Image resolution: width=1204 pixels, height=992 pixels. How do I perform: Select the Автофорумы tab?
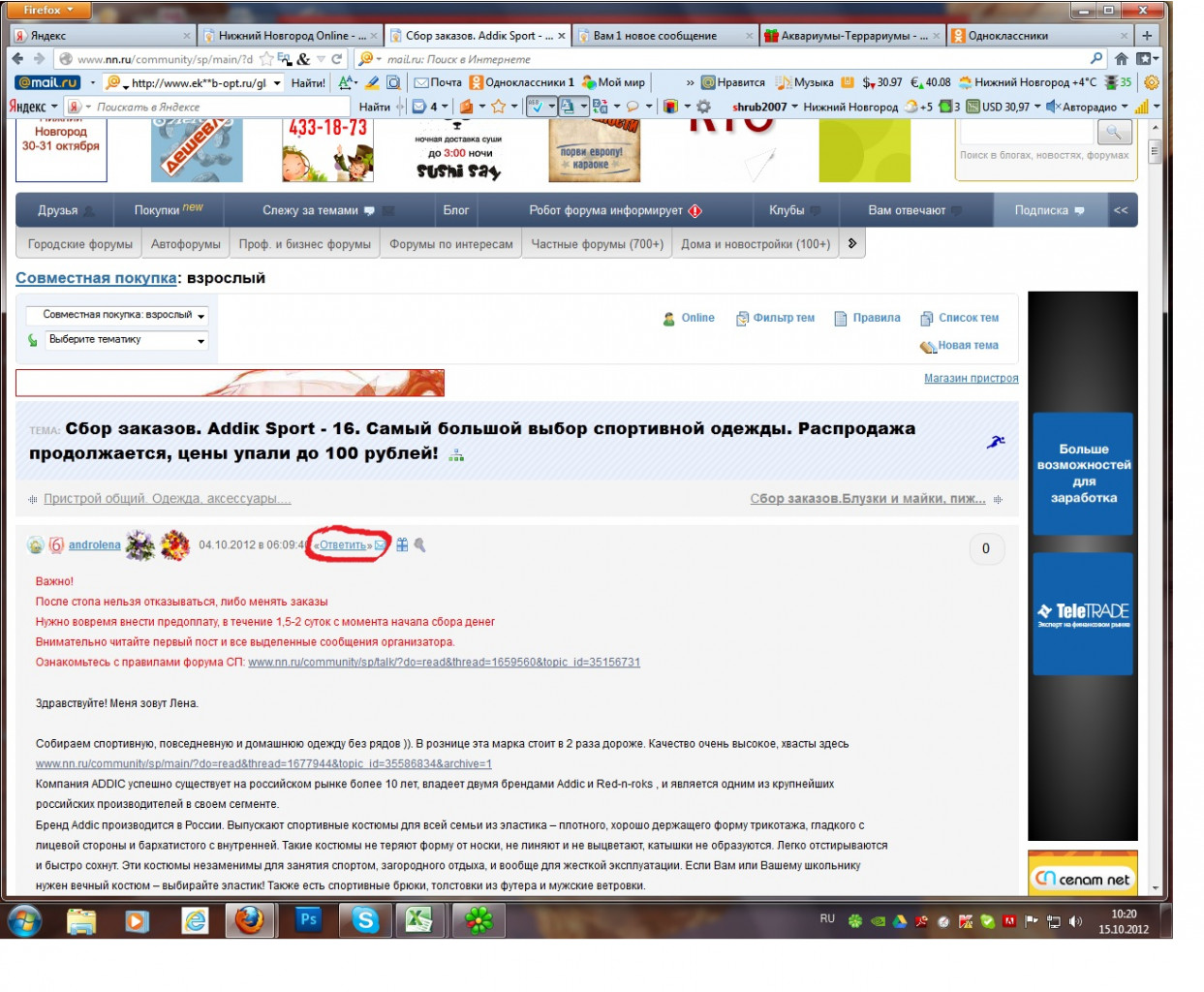coord(186,244)
